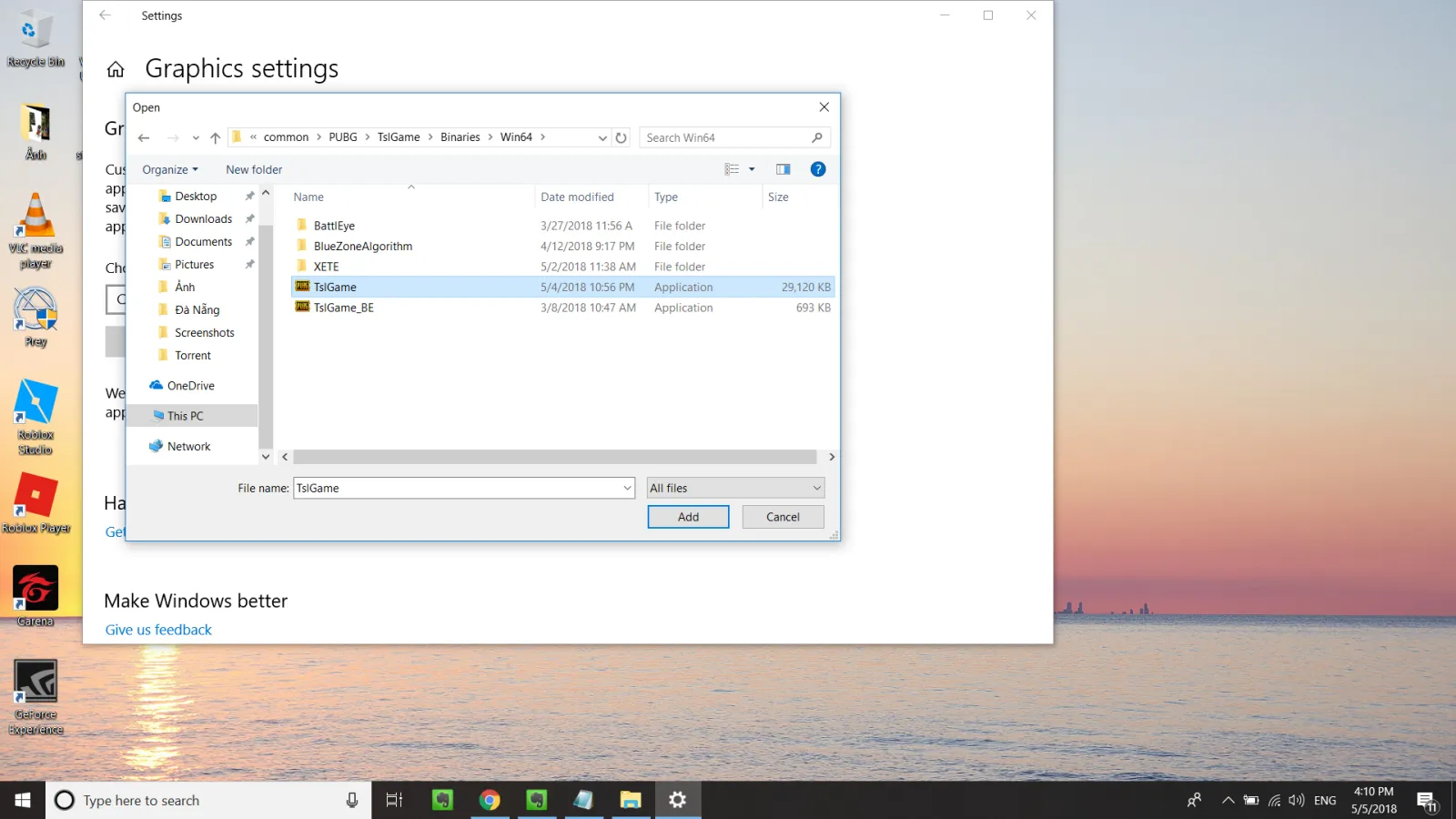This screenshot has width=1456, height=819.
Task: Click New folder
Action: (254, 169)
